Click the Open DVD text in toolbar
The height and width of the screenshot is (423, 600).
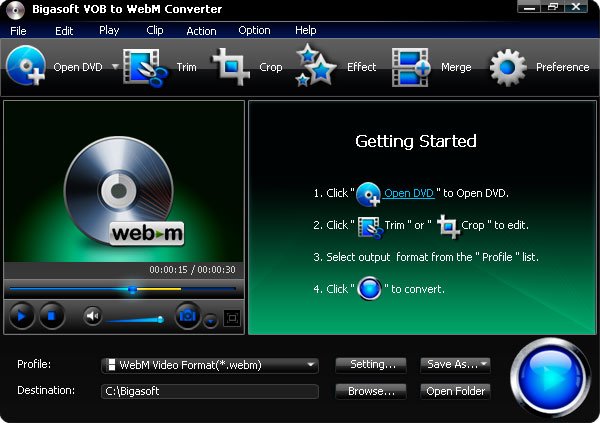tap(78, 67)
